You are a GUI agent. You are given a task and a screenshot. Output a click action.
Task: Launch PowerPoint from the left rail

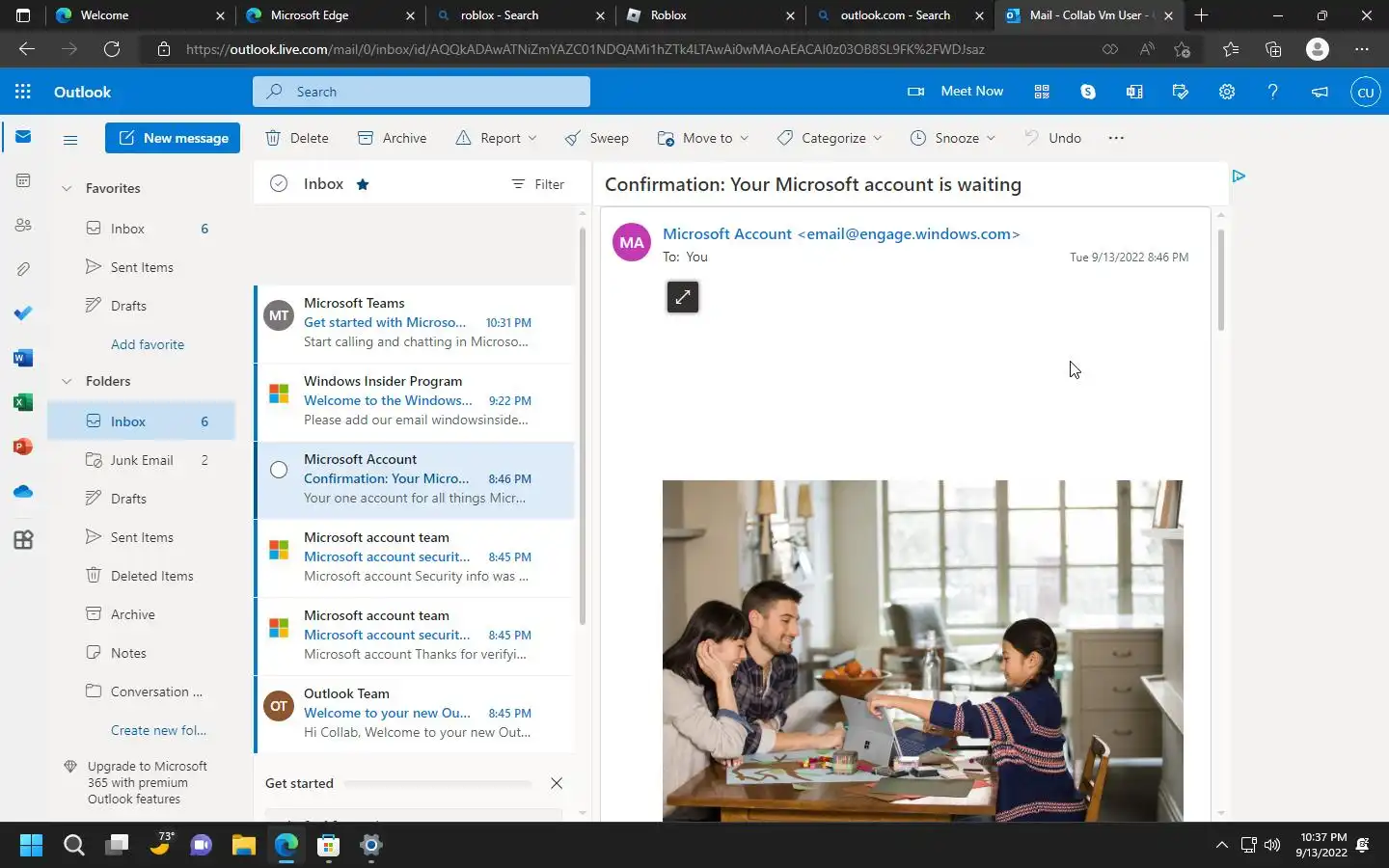coord(23,447)
